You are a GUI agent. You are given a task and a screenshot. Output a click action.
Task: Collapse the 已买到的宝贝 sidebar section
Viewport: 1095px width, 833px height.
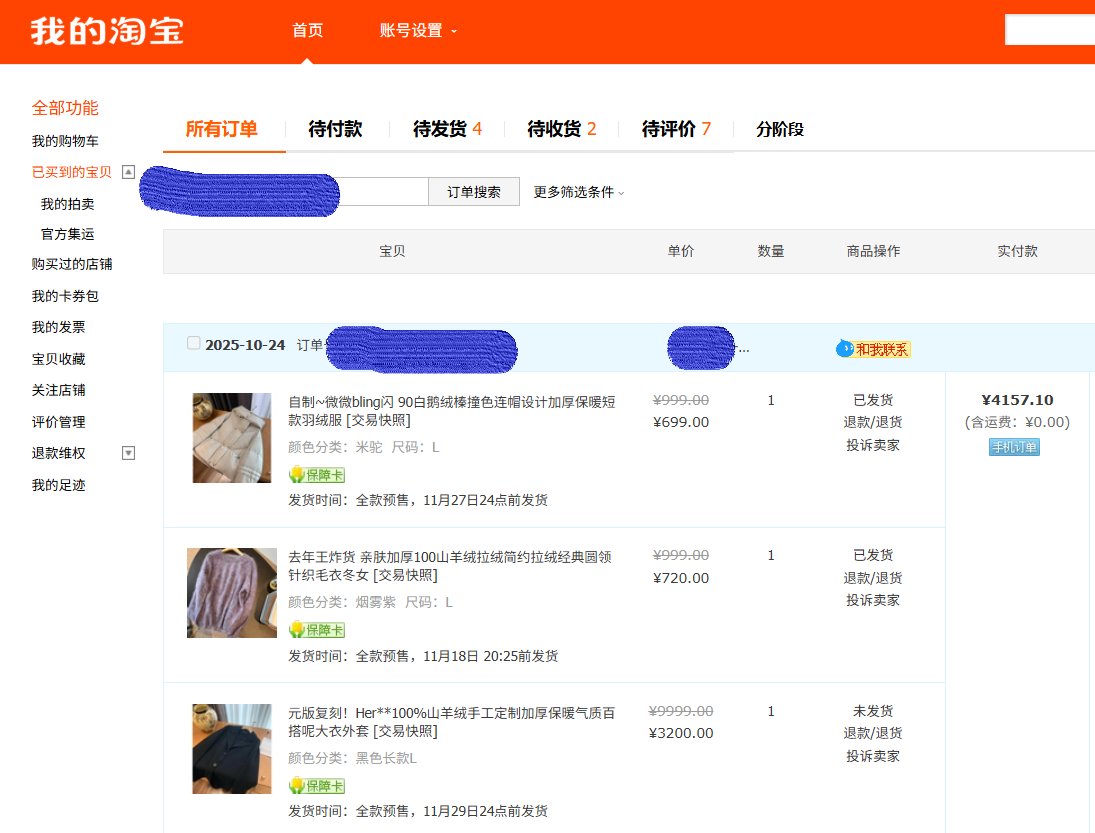point(128,172)
